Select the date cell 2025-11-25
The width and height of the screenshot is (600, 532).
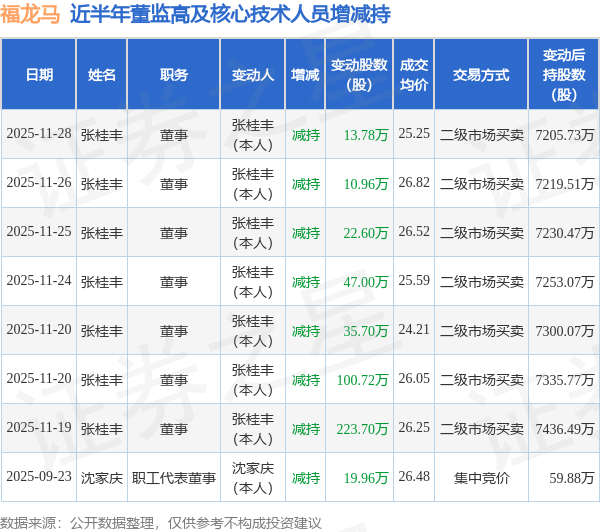(39, 232)
